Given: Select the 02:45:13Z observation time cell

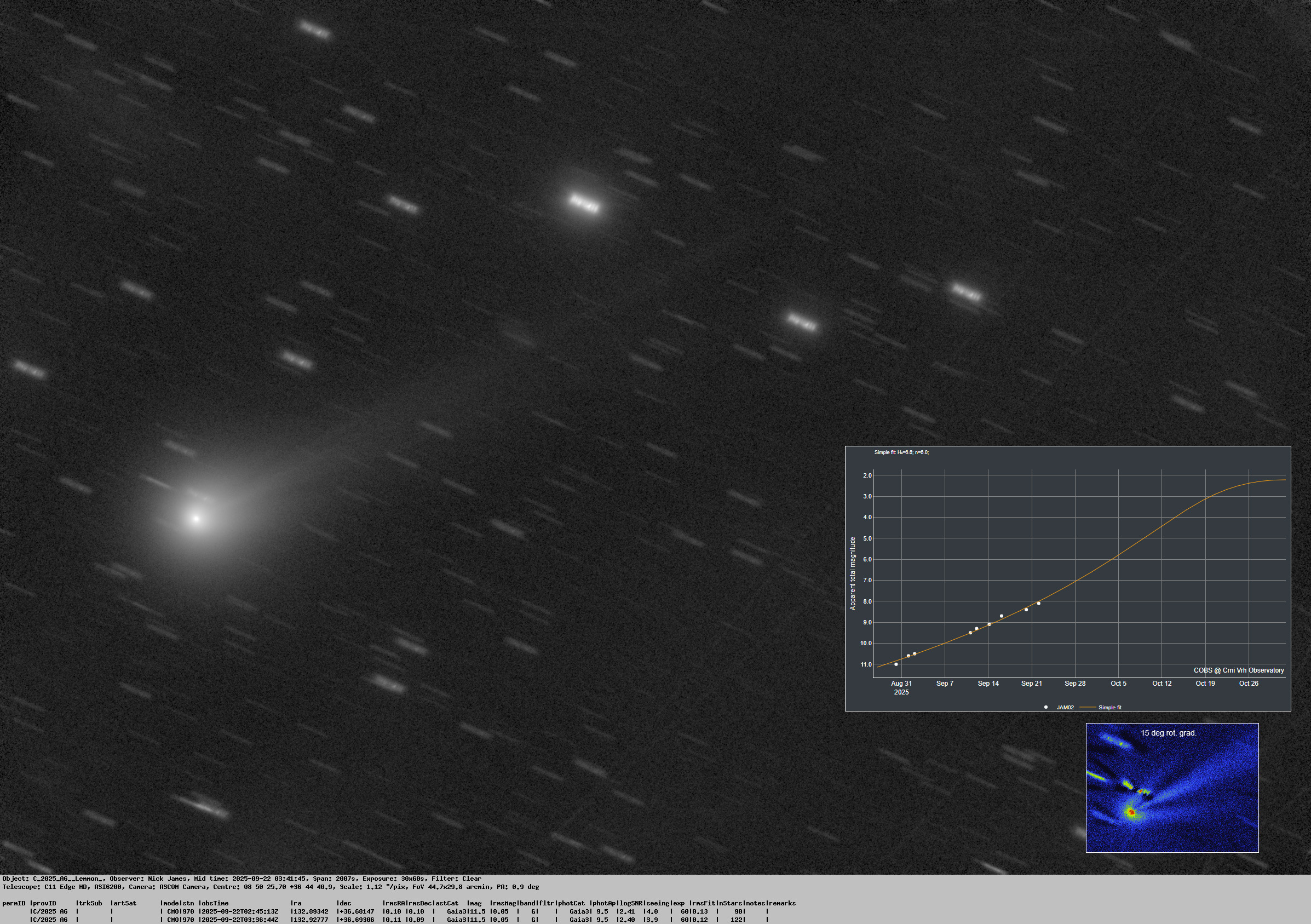Looking at the screenshot, I should coord(239,911).
